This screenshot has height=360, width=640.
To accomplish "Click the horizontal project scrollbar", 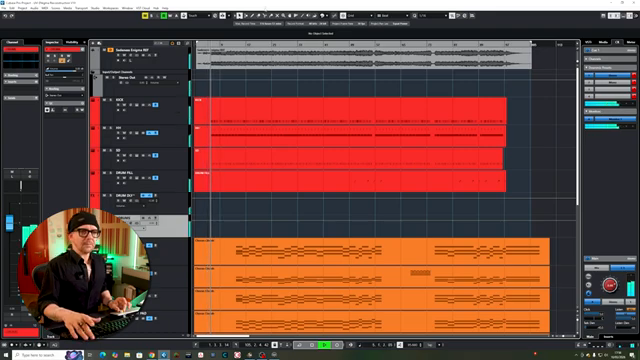I will [x=223, y=336].
